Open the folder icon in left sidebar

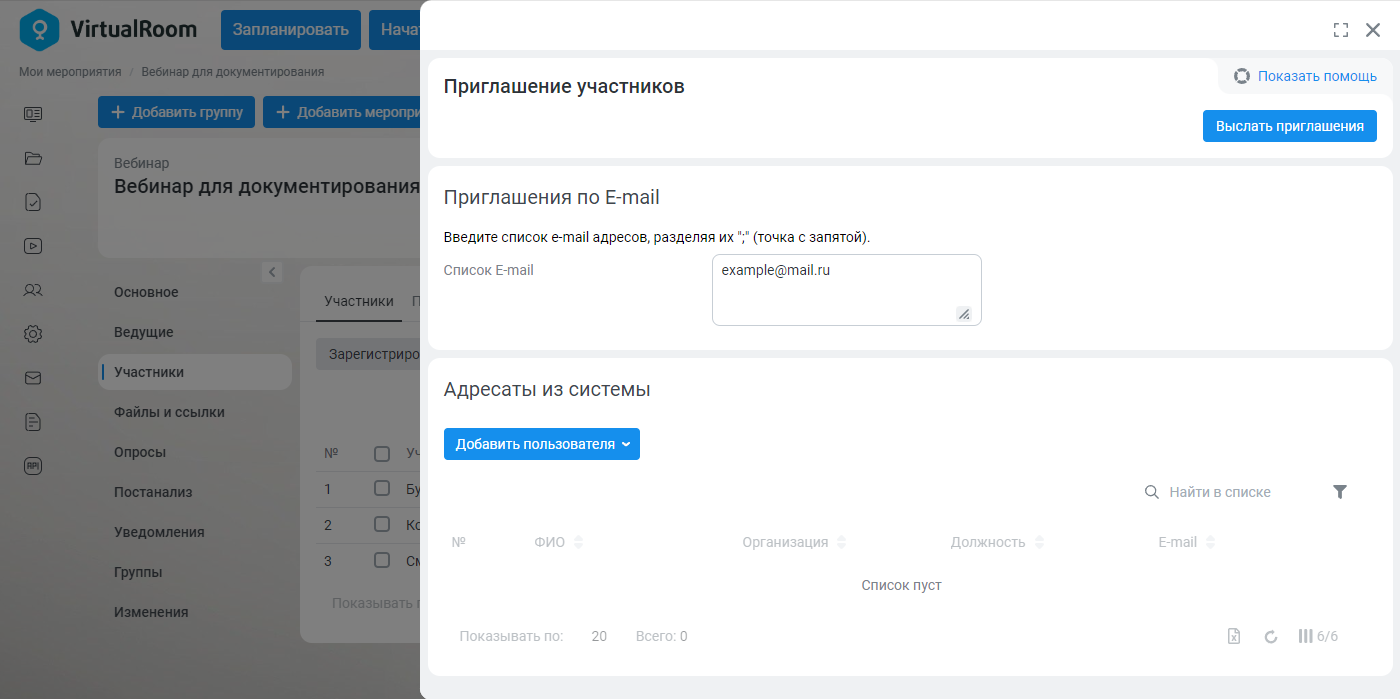(x=33, y=158)
